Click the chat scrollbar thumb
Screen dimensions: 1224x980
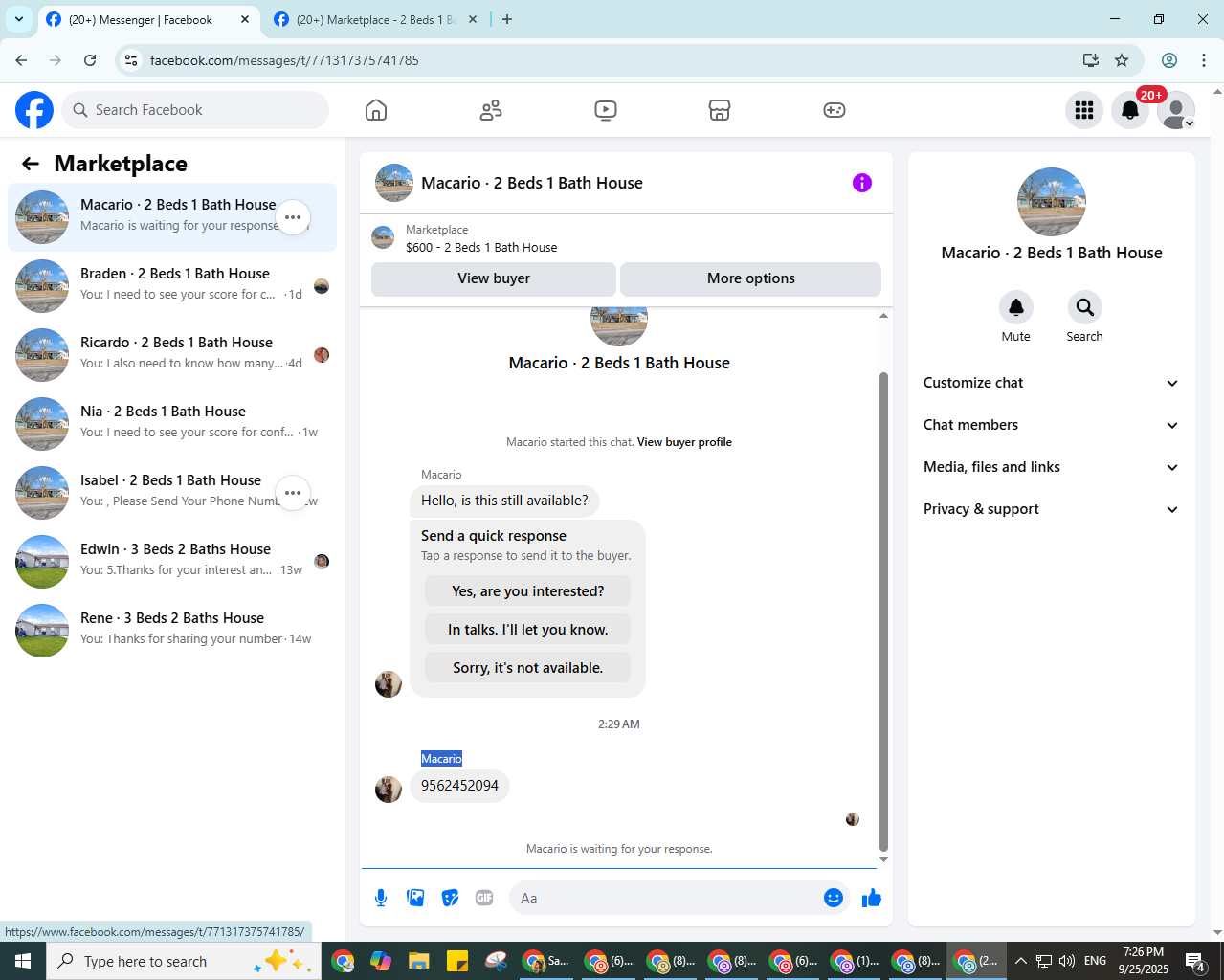pyautogui.click(x=883, y=612)
